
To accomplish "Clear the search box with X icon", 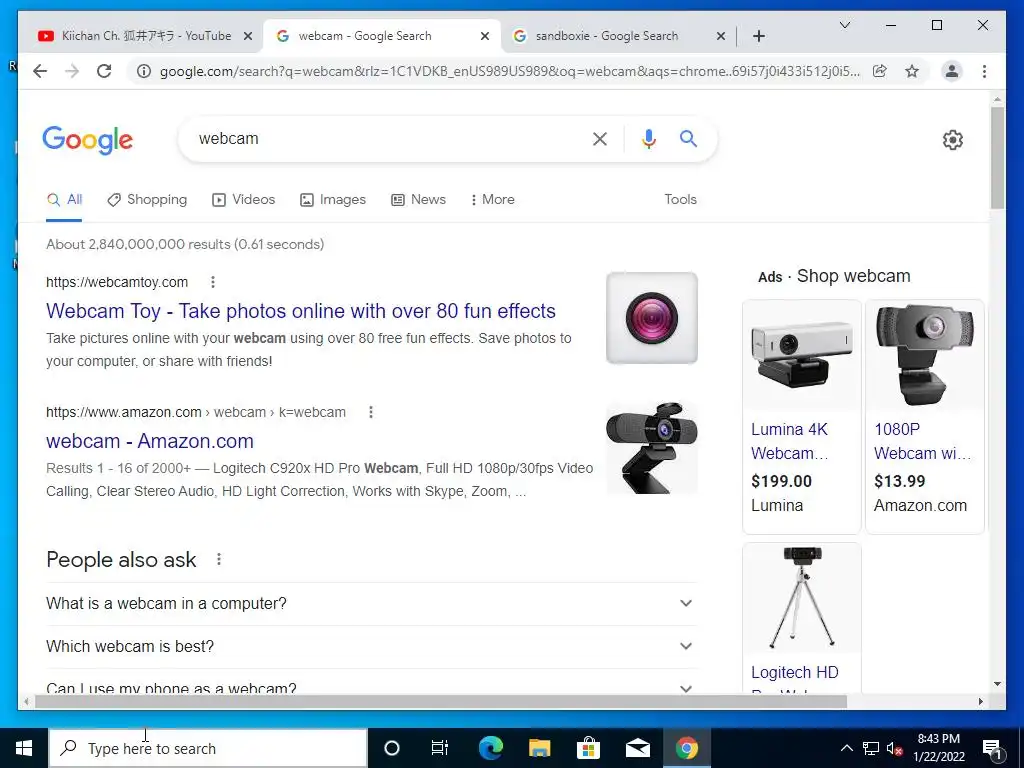I will [600, 138].
